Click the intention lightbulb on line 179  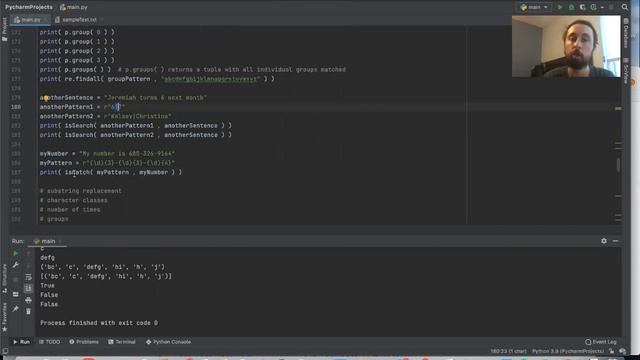[x=46, y=98]
